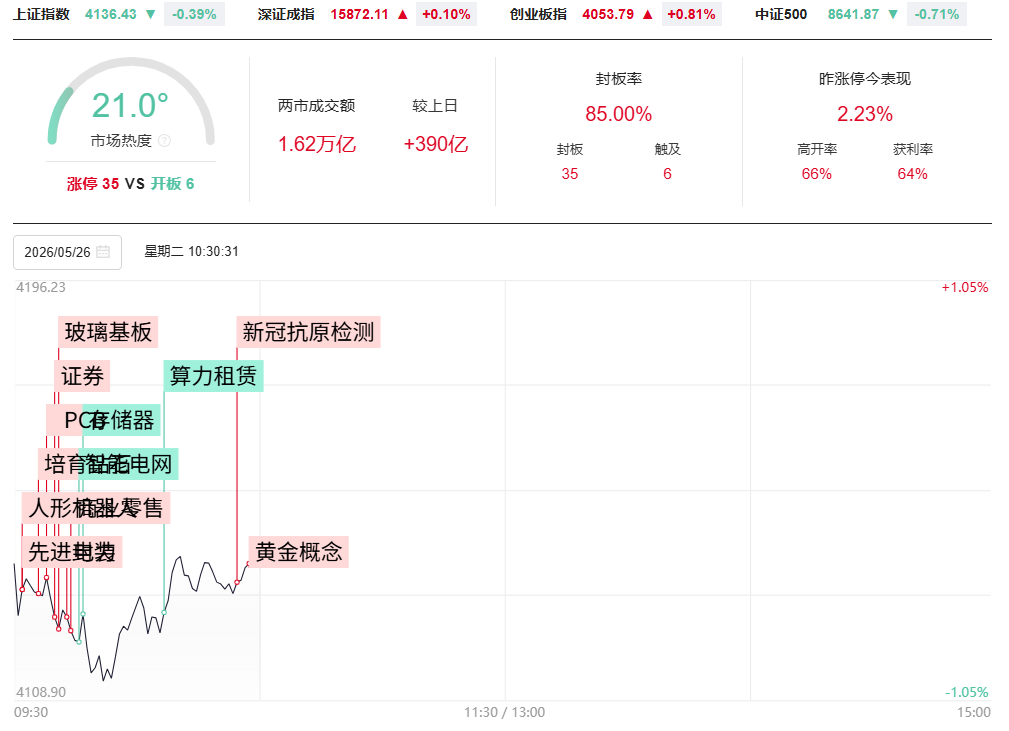
Task: Click the market heat help question icon
Action: (164, 140)
